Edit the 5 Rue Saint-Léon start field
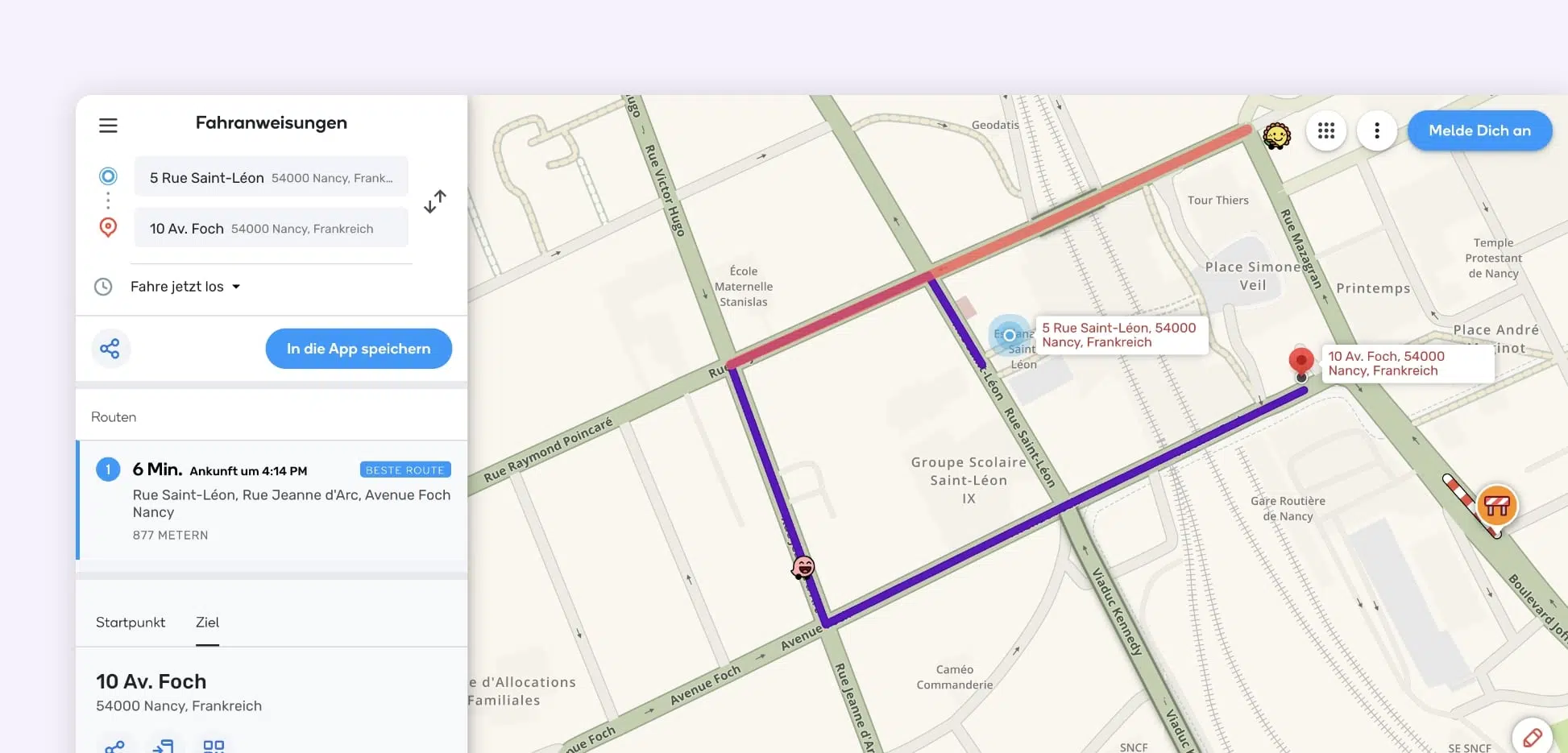This screenshot has width=1568, height=753. tap(271, 177)
